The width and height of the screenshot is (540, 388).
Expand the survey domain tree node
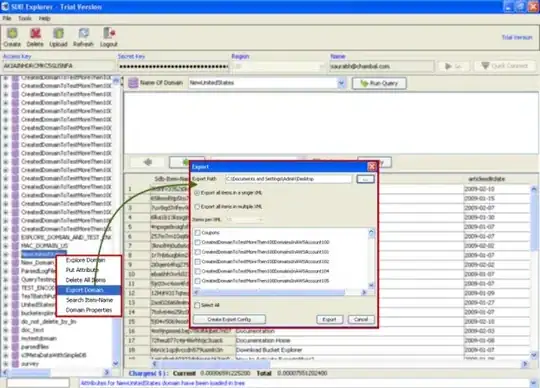pyautogui.click(x=6, y=364)
